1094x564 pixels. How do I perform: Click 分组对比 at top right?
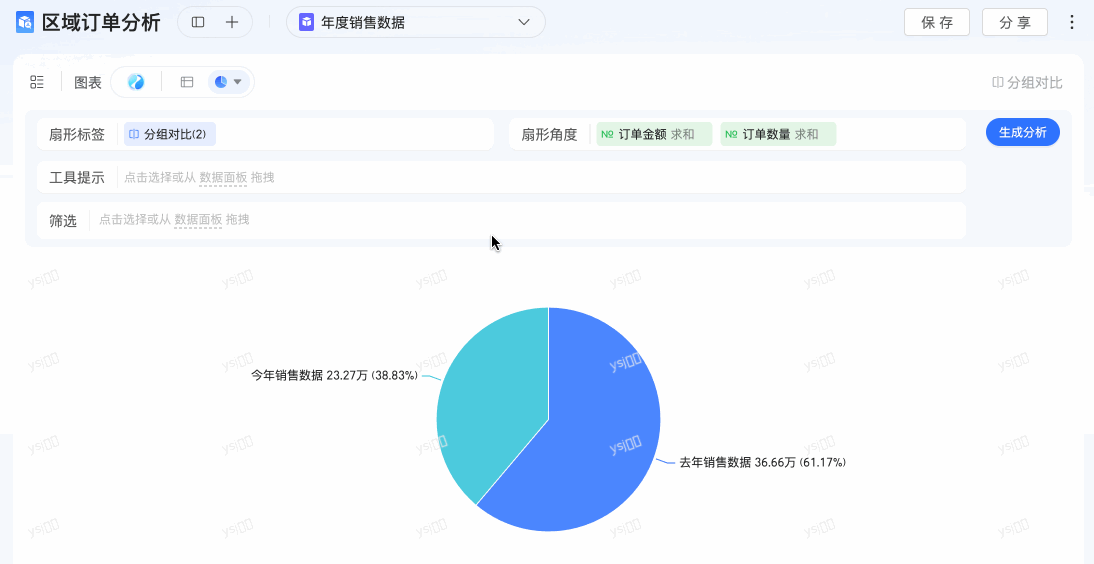[1027, 83]
